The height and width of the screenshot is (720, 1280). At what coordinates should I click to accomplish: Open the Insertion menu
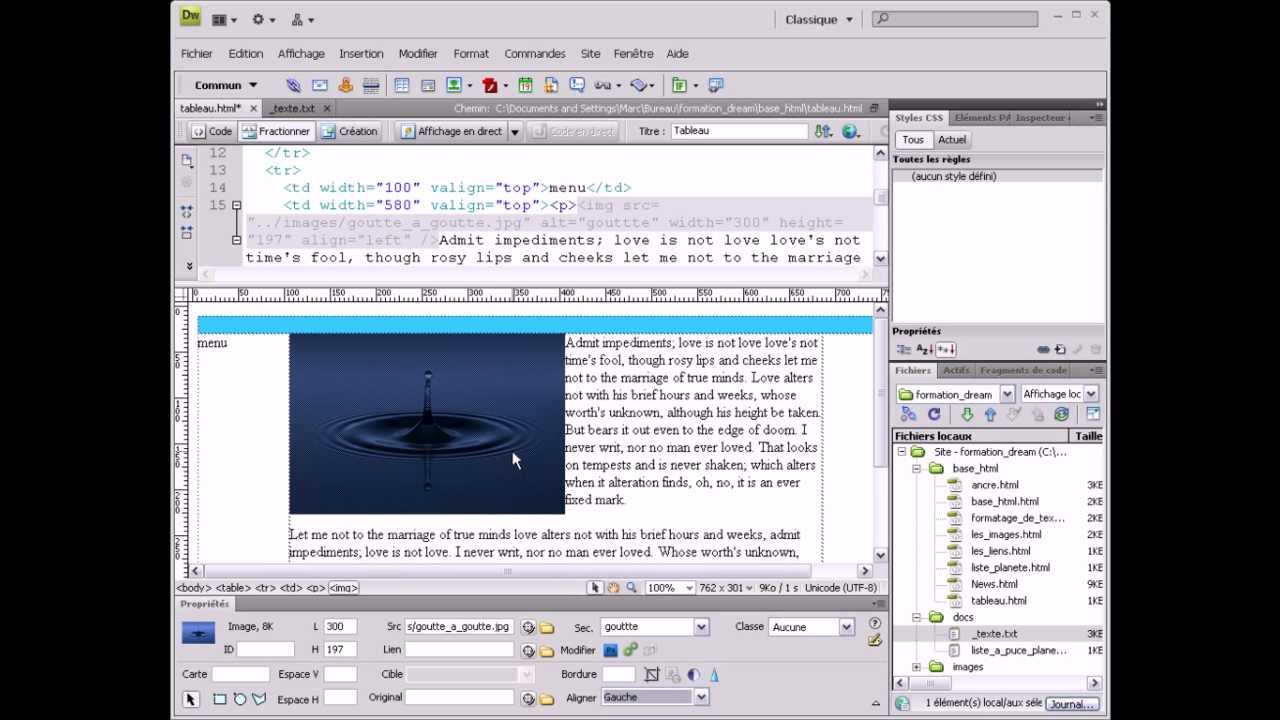coord(361,54)
